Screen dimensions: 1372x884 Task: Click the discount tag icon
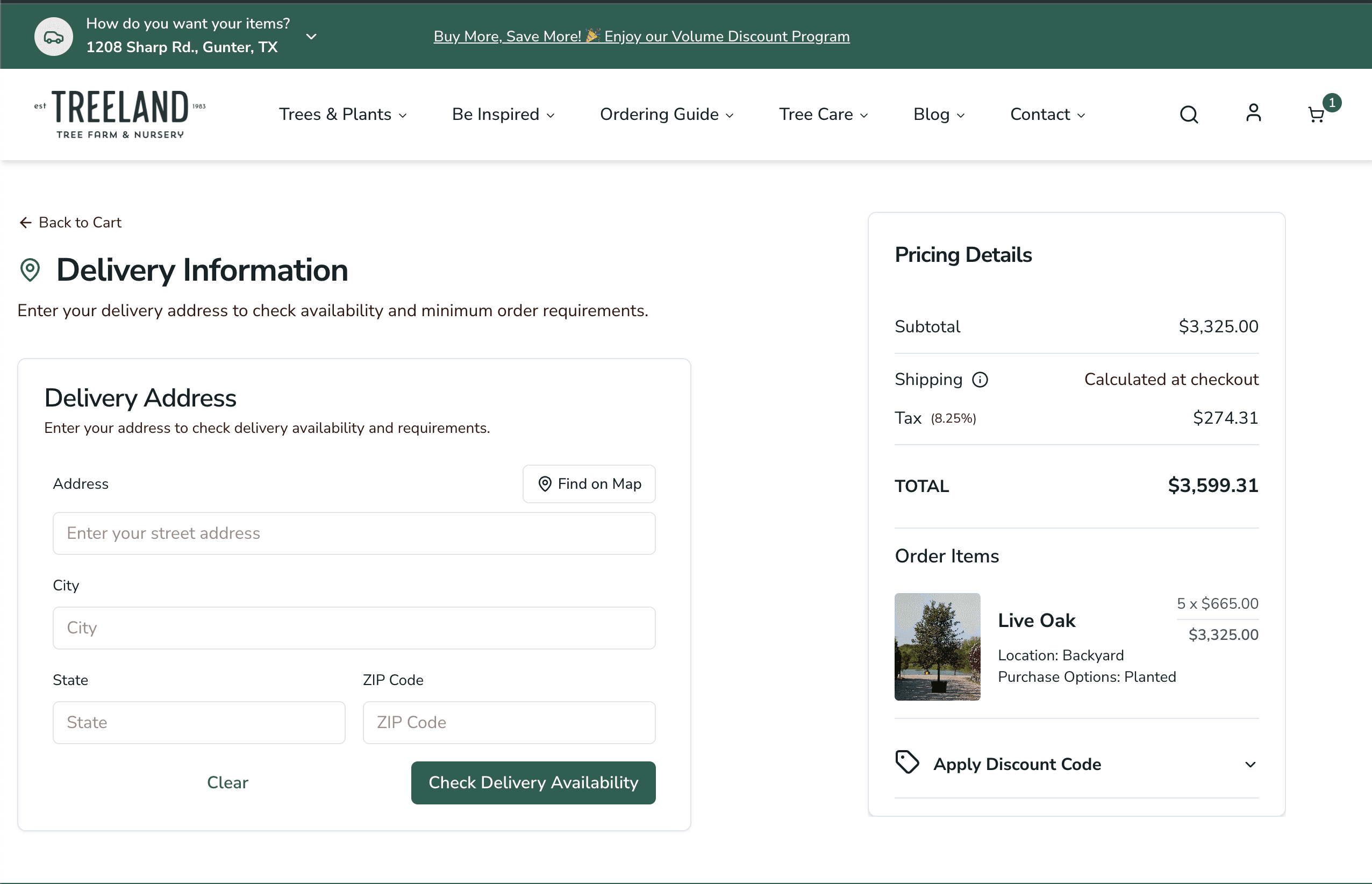tap(906, 762)
